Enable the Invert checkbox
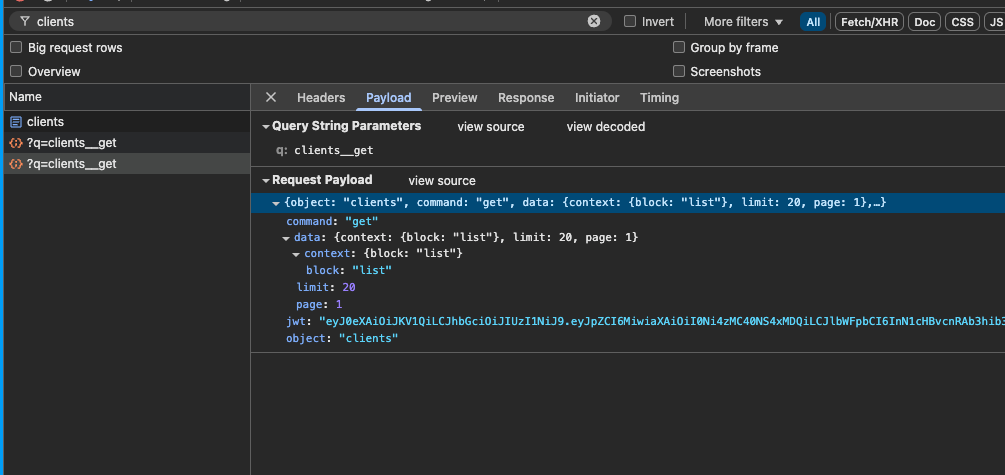This screenshot has width=1005, height=475. 630,21
